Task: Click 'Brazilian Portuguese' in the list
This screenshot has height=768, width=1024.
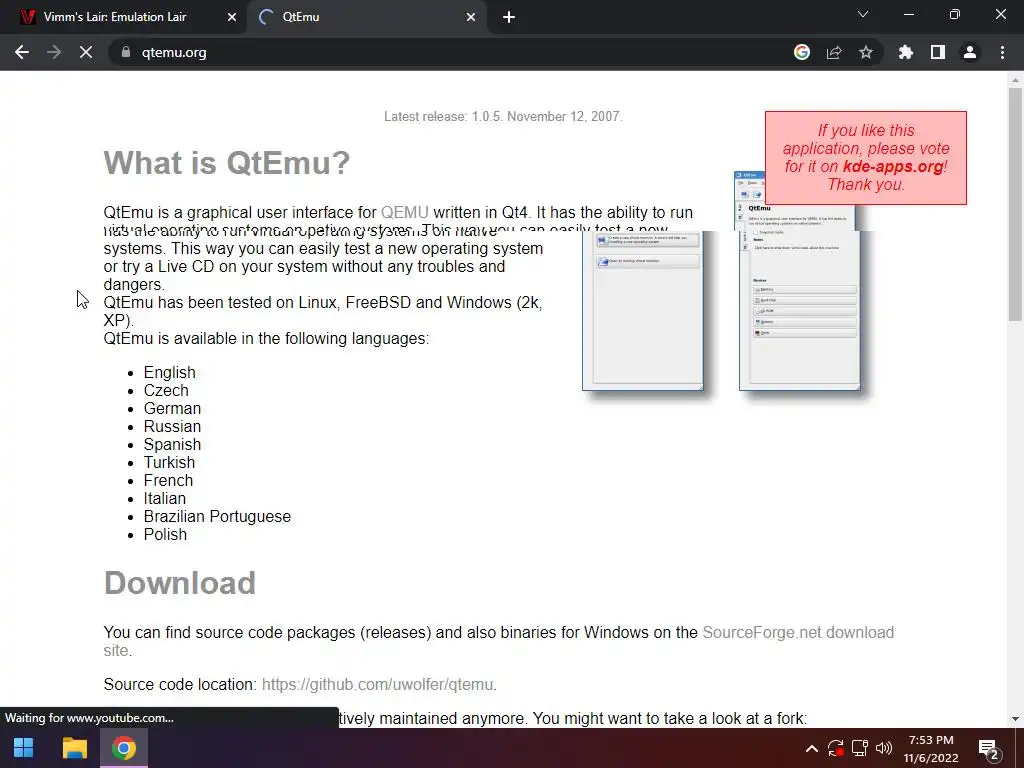Action: click(x=217, y=517)
